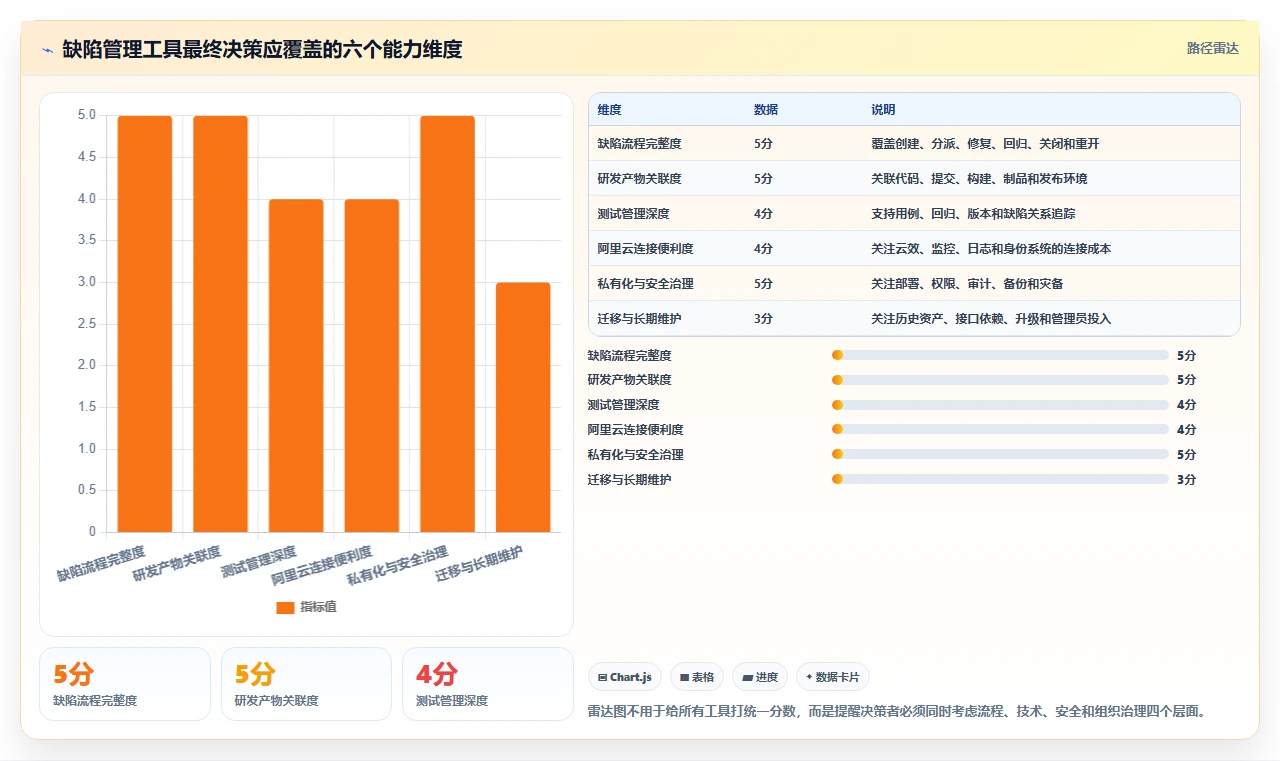1280x761 pixels.
Task: Click the lightning icon beside the title
Action: (x=47, y=49)
